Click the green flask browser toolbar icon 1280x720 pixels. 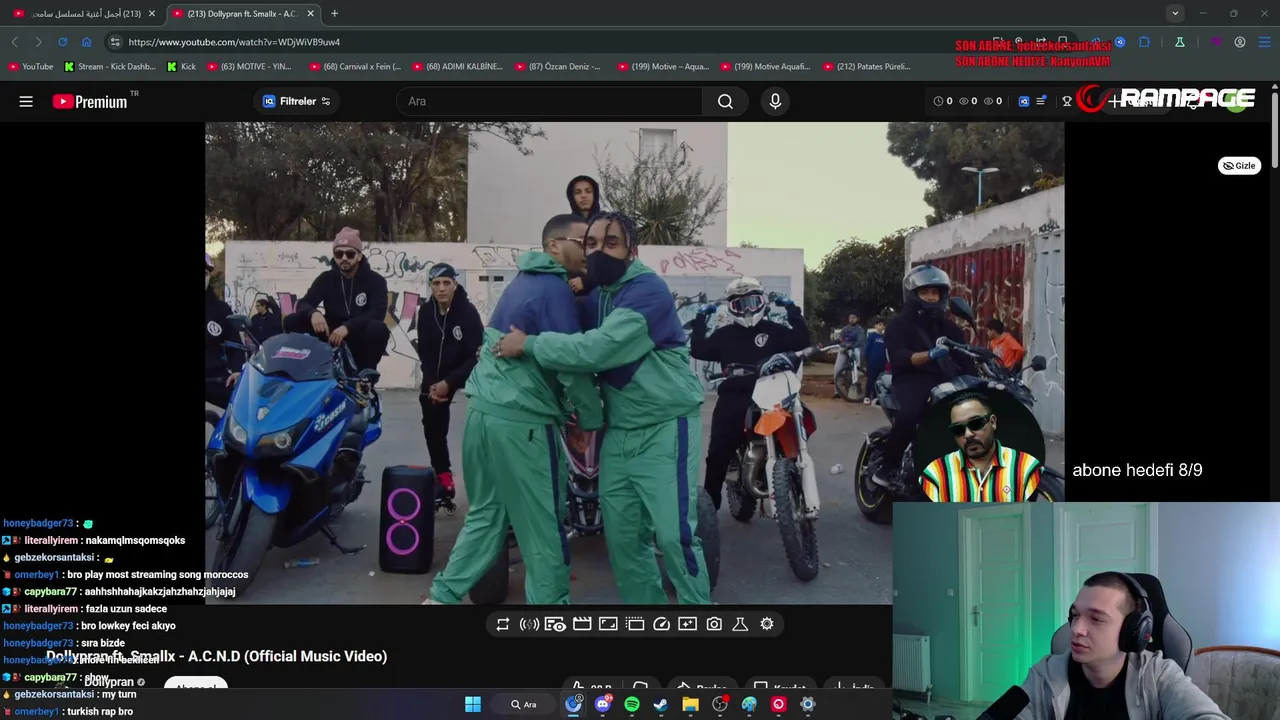(1180, 42)
